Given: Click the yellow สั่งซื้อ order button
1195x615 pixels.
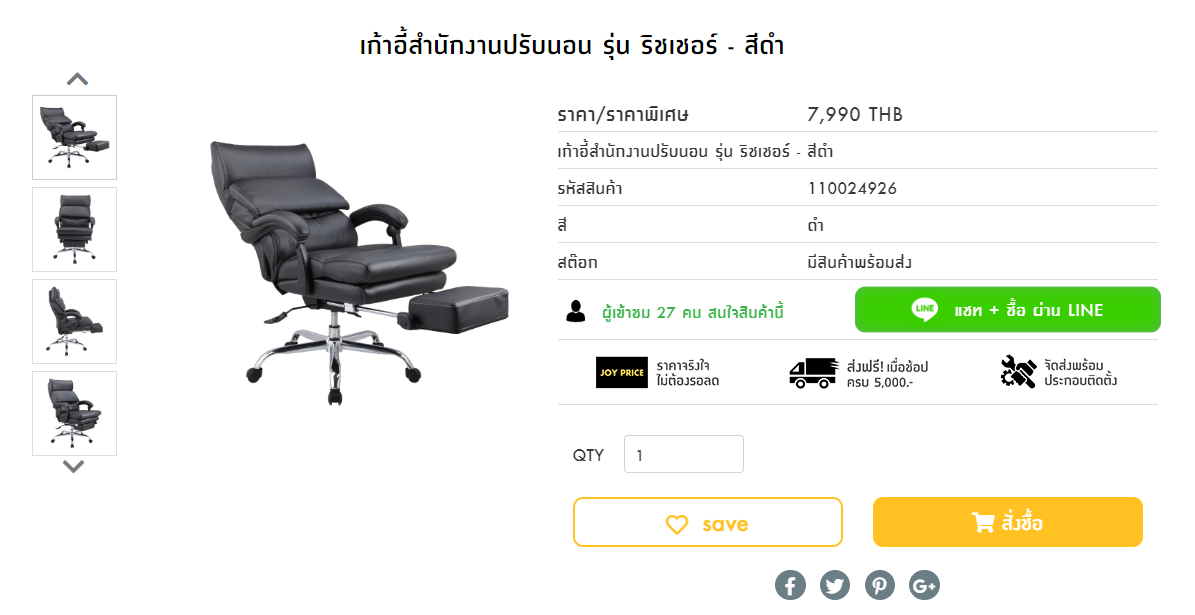Looking at the screenshot, I should point(1008,522).
